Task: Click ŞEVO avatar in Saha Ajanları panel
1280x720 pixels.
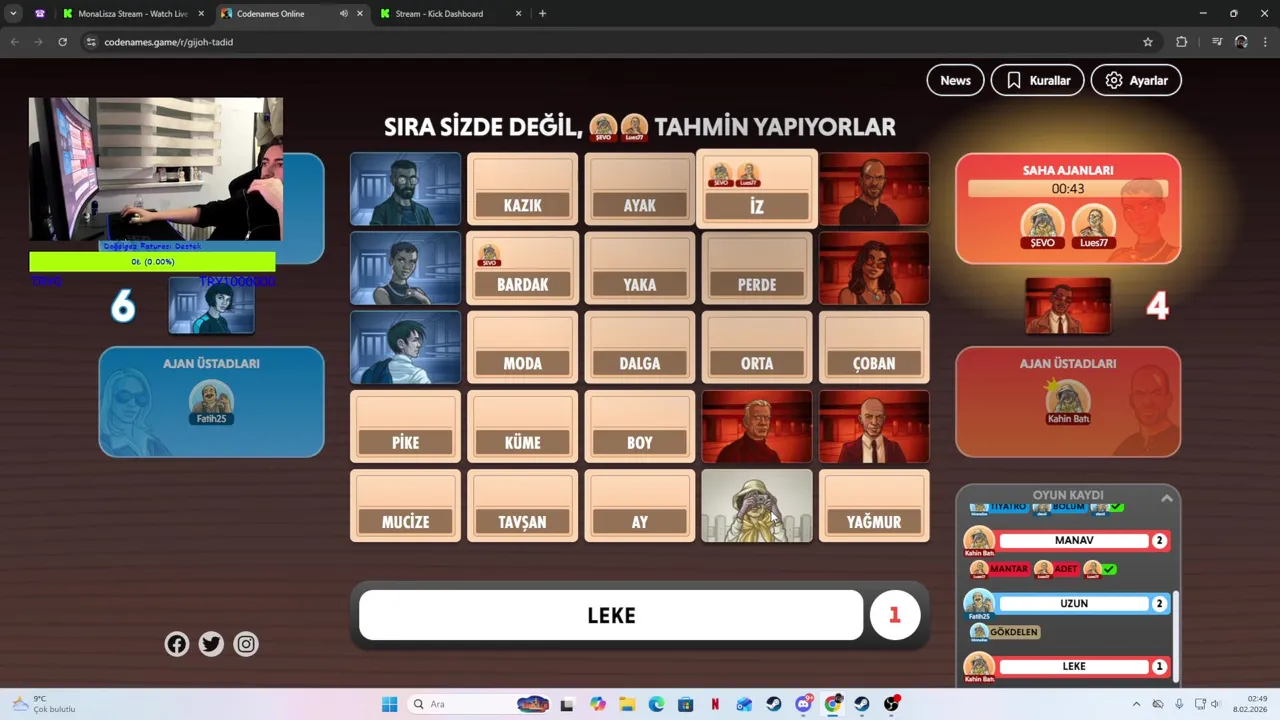Action: pos(1042,226)
